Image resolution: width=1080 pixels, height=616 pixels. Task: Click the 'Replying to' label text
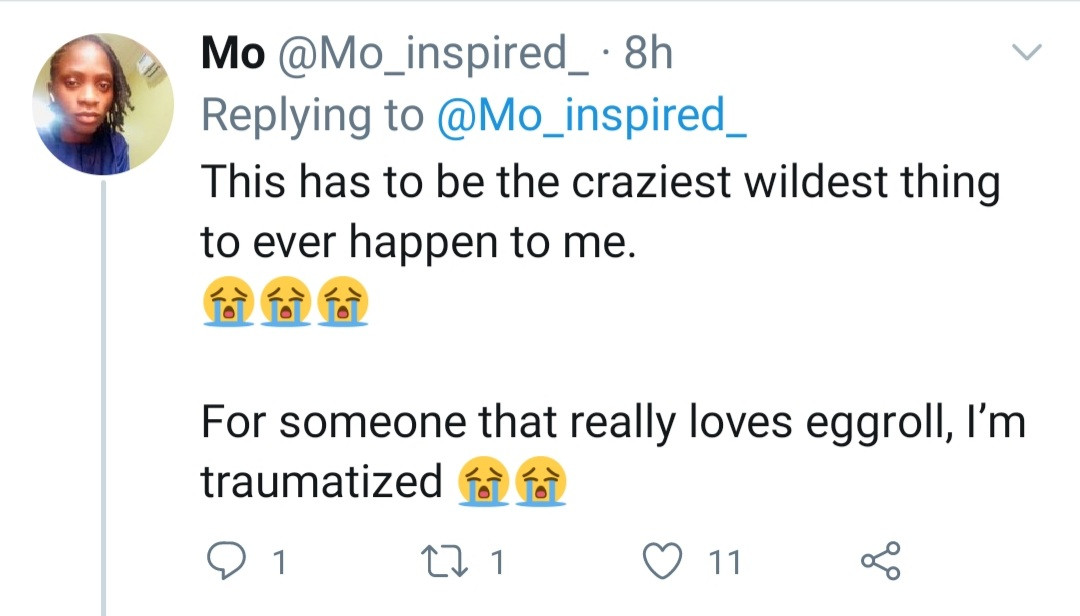(x=313, y=117)
